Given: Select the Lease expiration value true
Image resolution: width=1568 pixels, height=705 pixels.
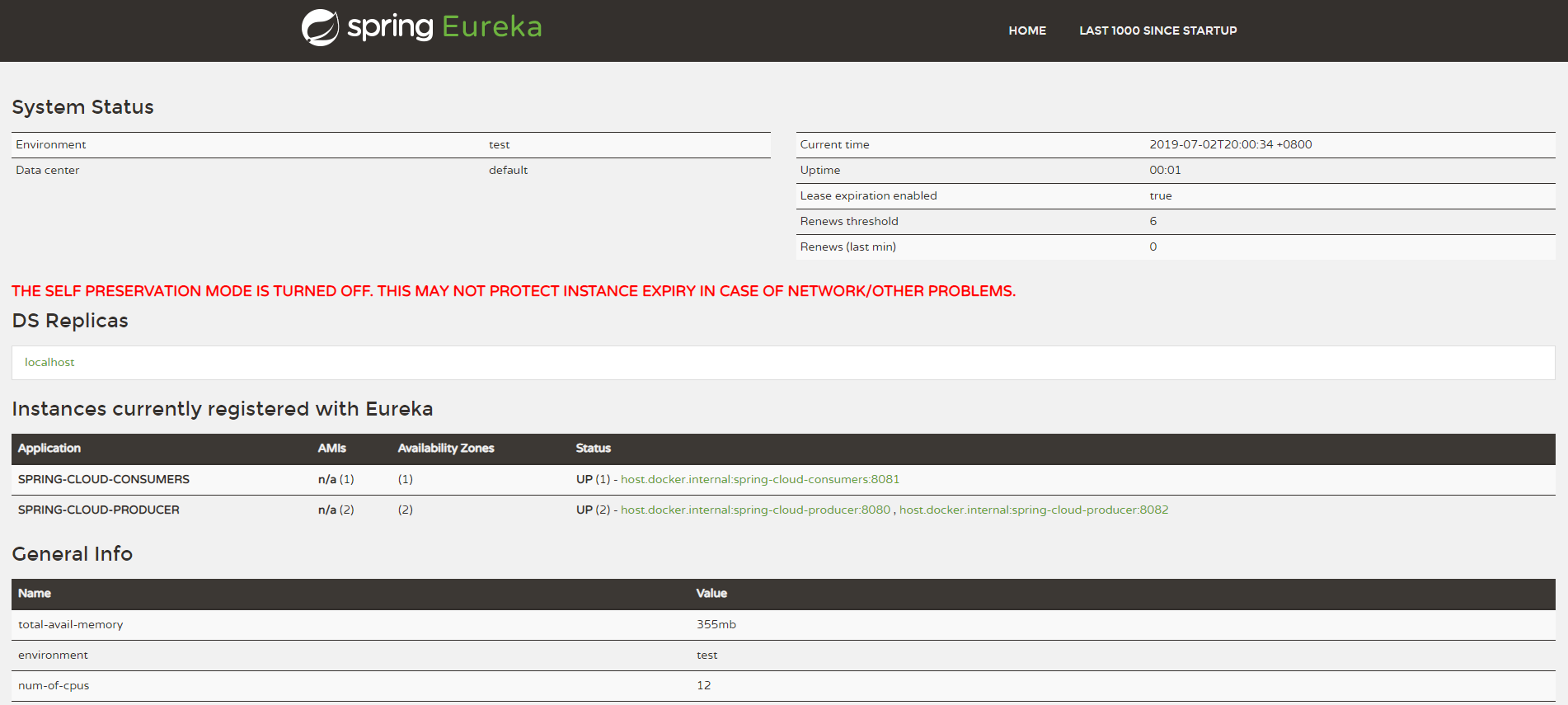Looking at the screenshot, I should 1161,195.
